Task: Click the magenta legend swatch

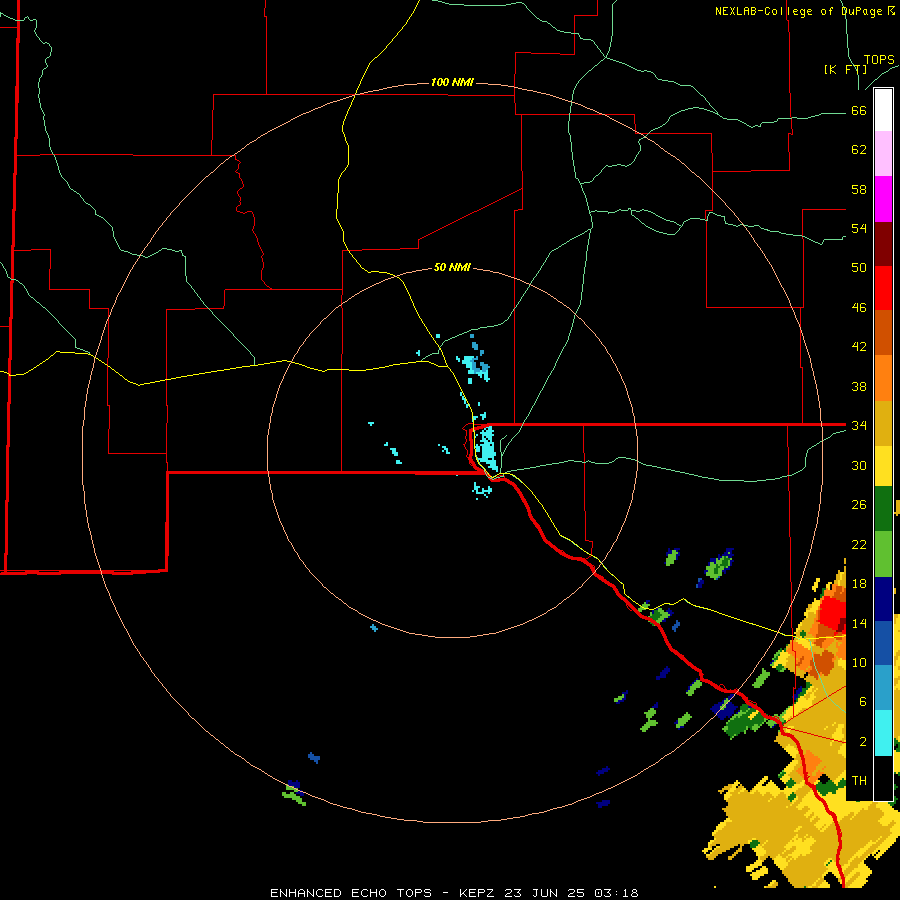Action: click(883, 199)
